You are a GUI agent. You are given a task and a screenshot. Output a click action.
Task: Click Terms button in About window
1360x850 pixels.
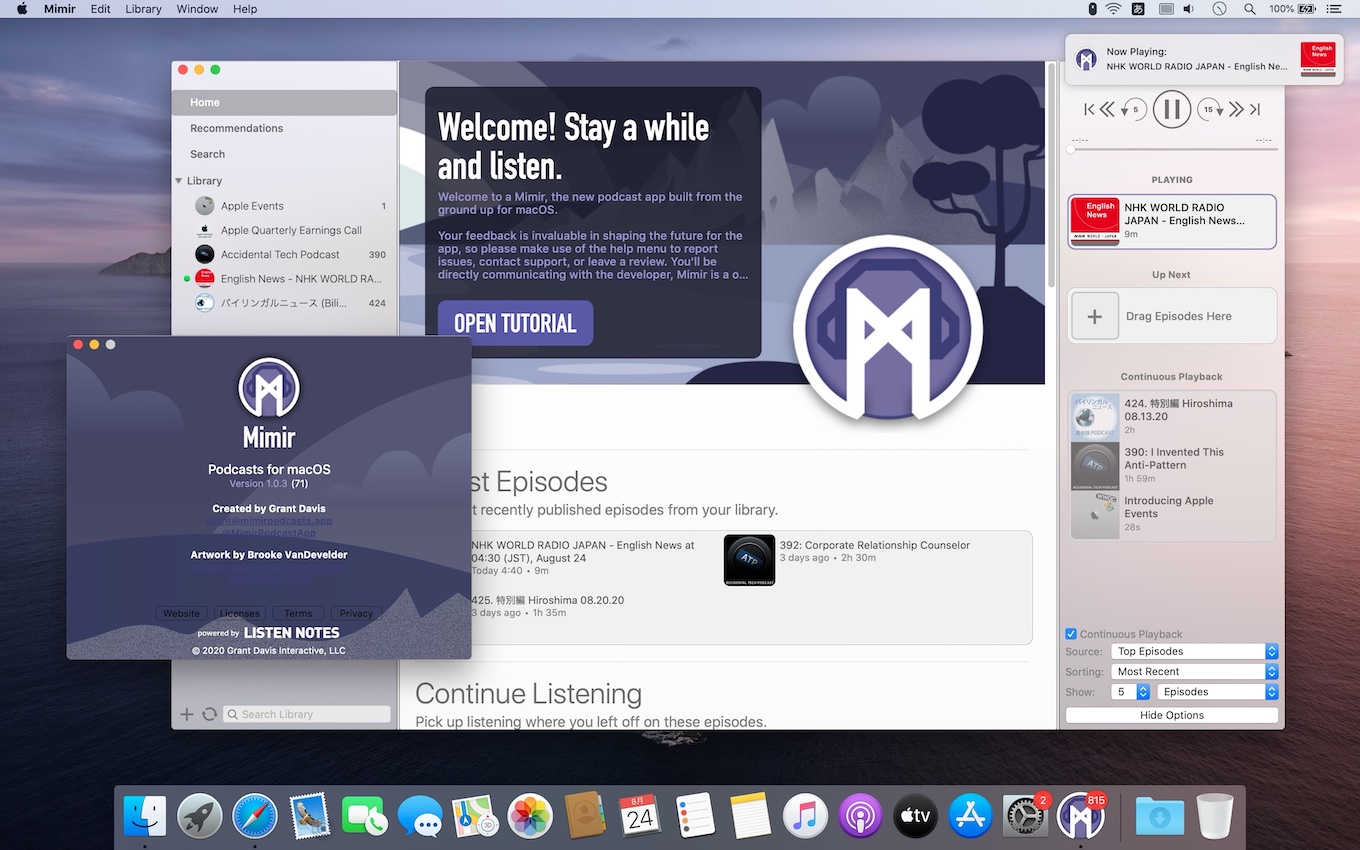tap(298, 613)
